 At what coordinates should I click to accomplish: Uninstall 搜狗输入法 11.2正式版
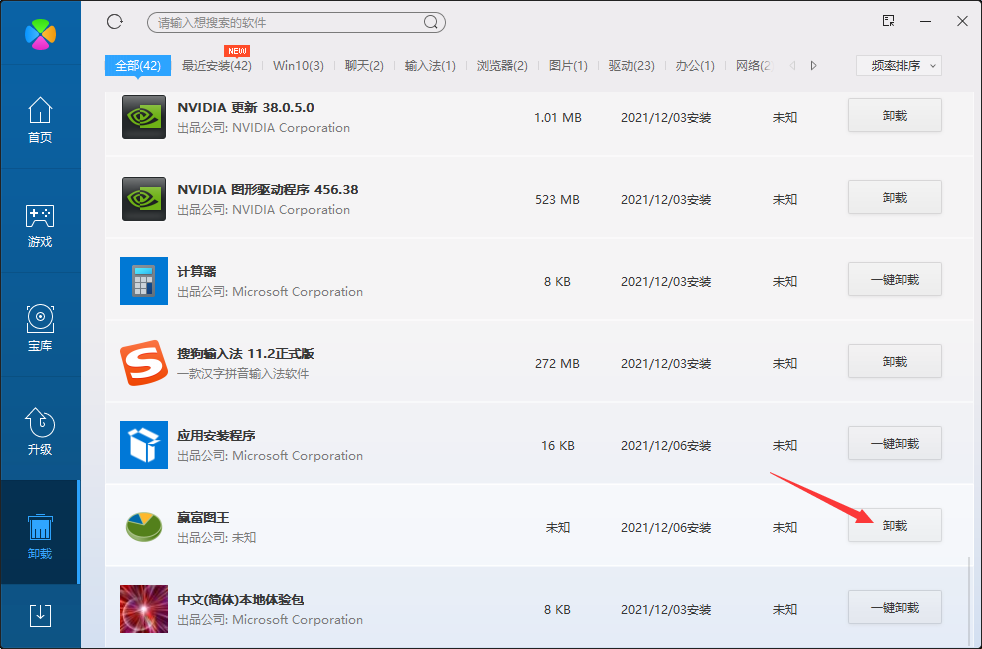pos(895,361)
